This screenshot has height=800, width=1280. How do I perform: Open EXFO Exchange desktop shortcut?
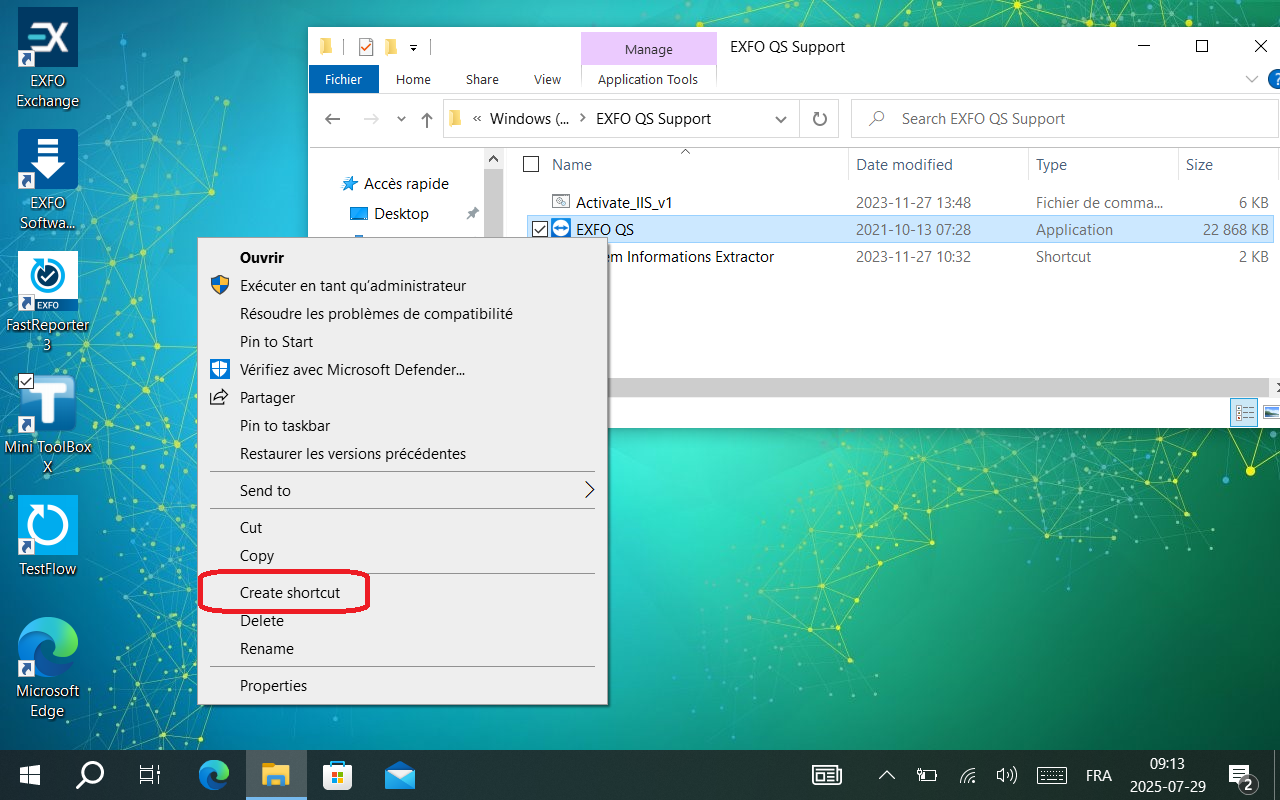click(47, 58)
